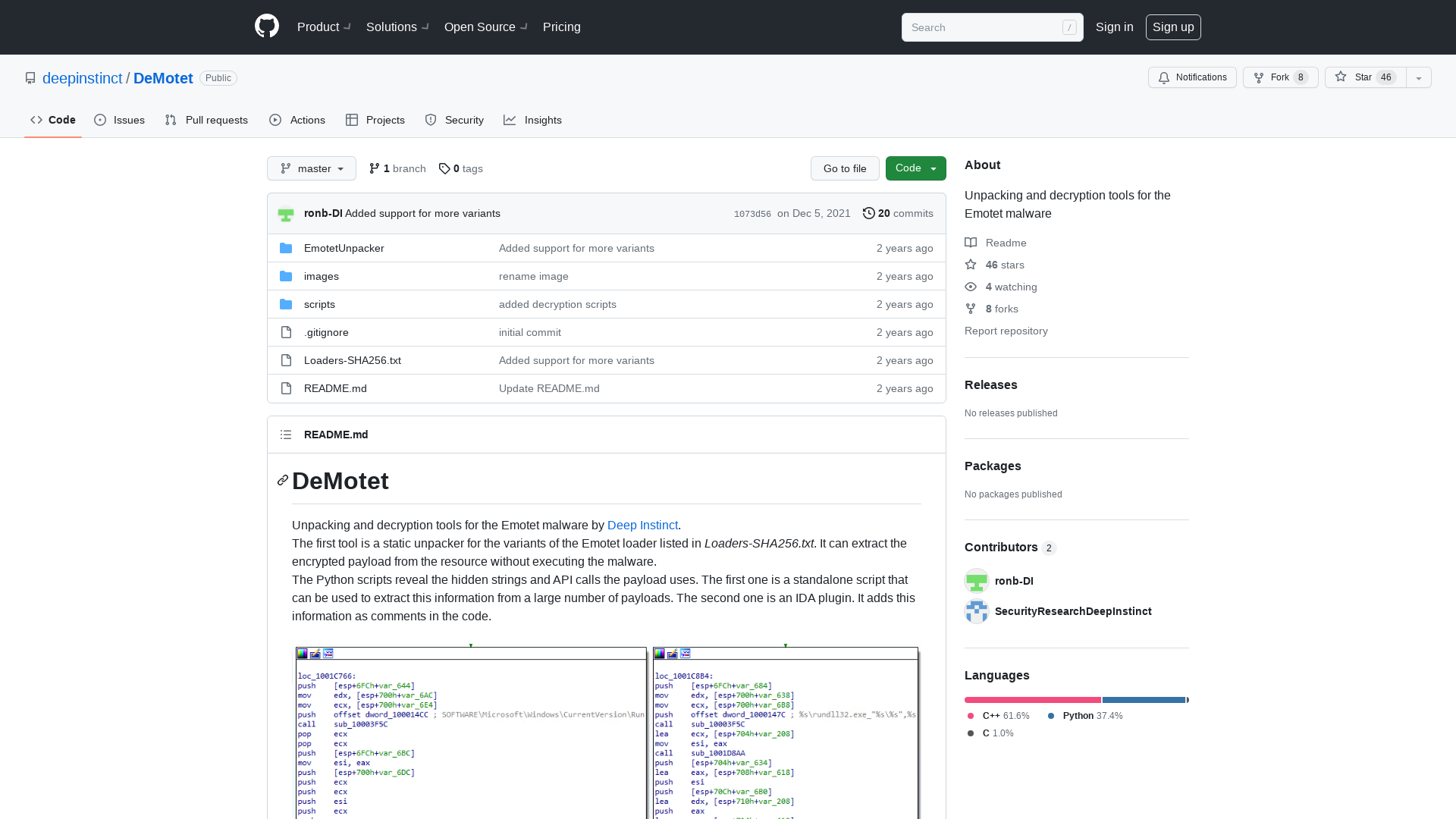Image resolution: width=1456 pixels, height=819 pixels.
Task: Click the .gitignore file icon
Action: coord(286,333)
